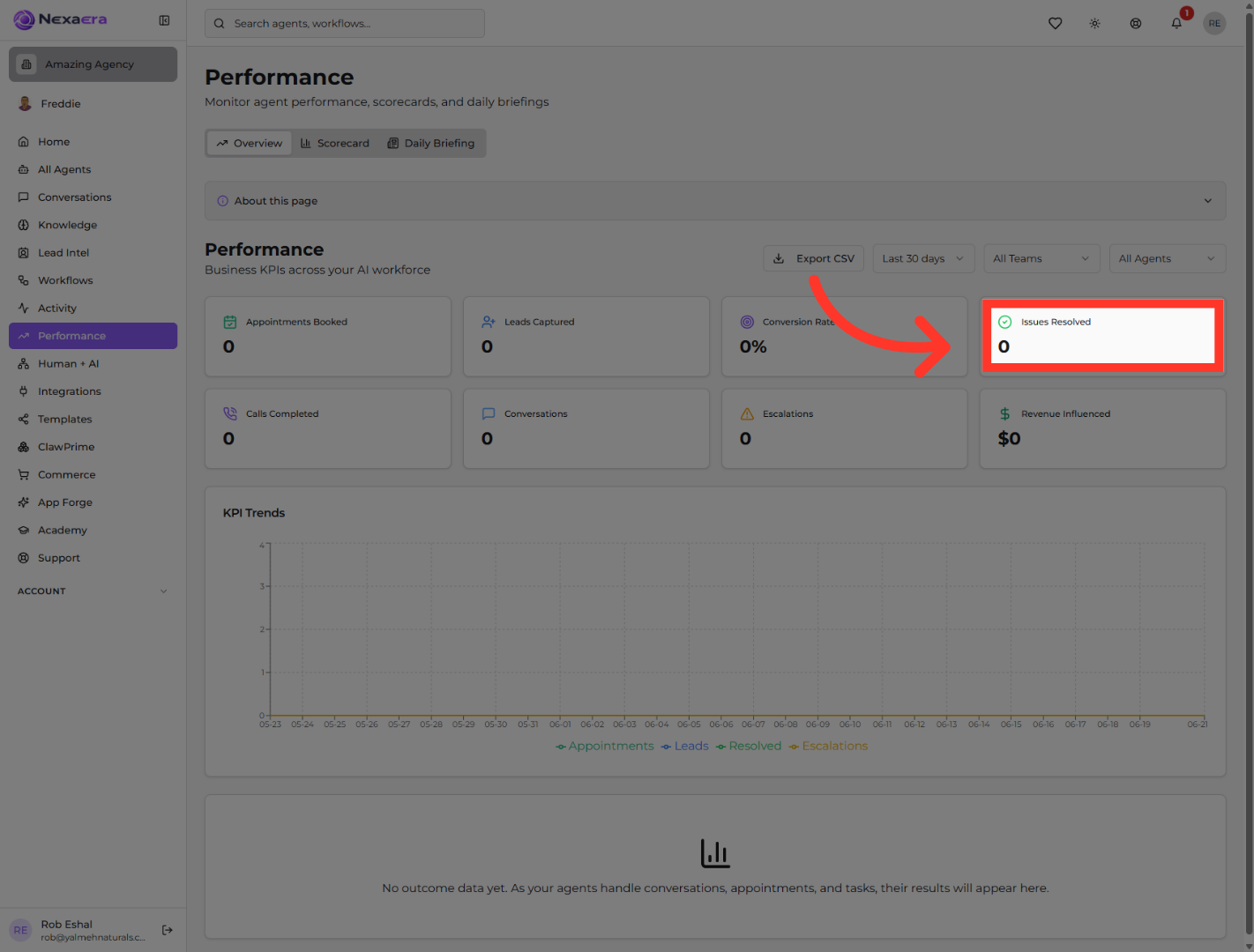This screenshot has height=952, width=1254.
Task: Open the Last 30 days dropdown
Action: (x=923, y=258)
